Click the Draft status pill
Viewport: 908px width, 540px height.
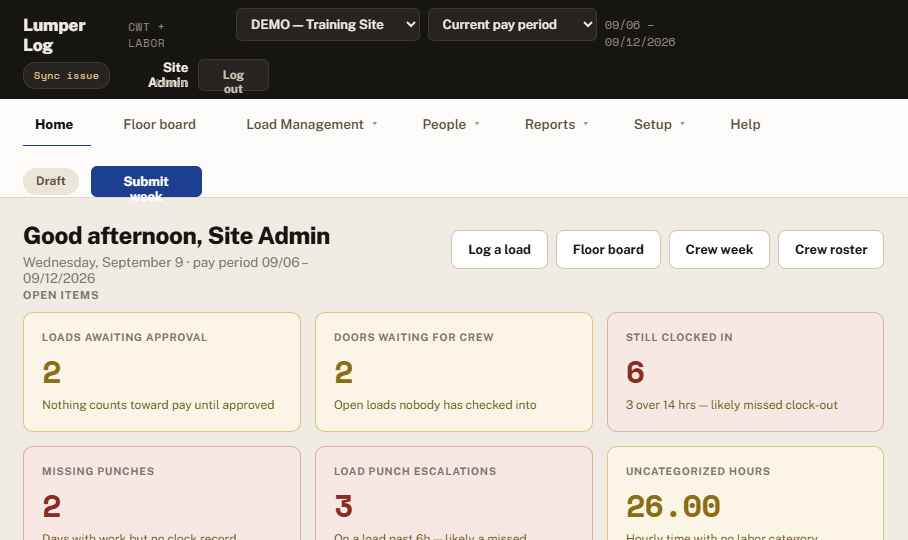coord(51,181)
